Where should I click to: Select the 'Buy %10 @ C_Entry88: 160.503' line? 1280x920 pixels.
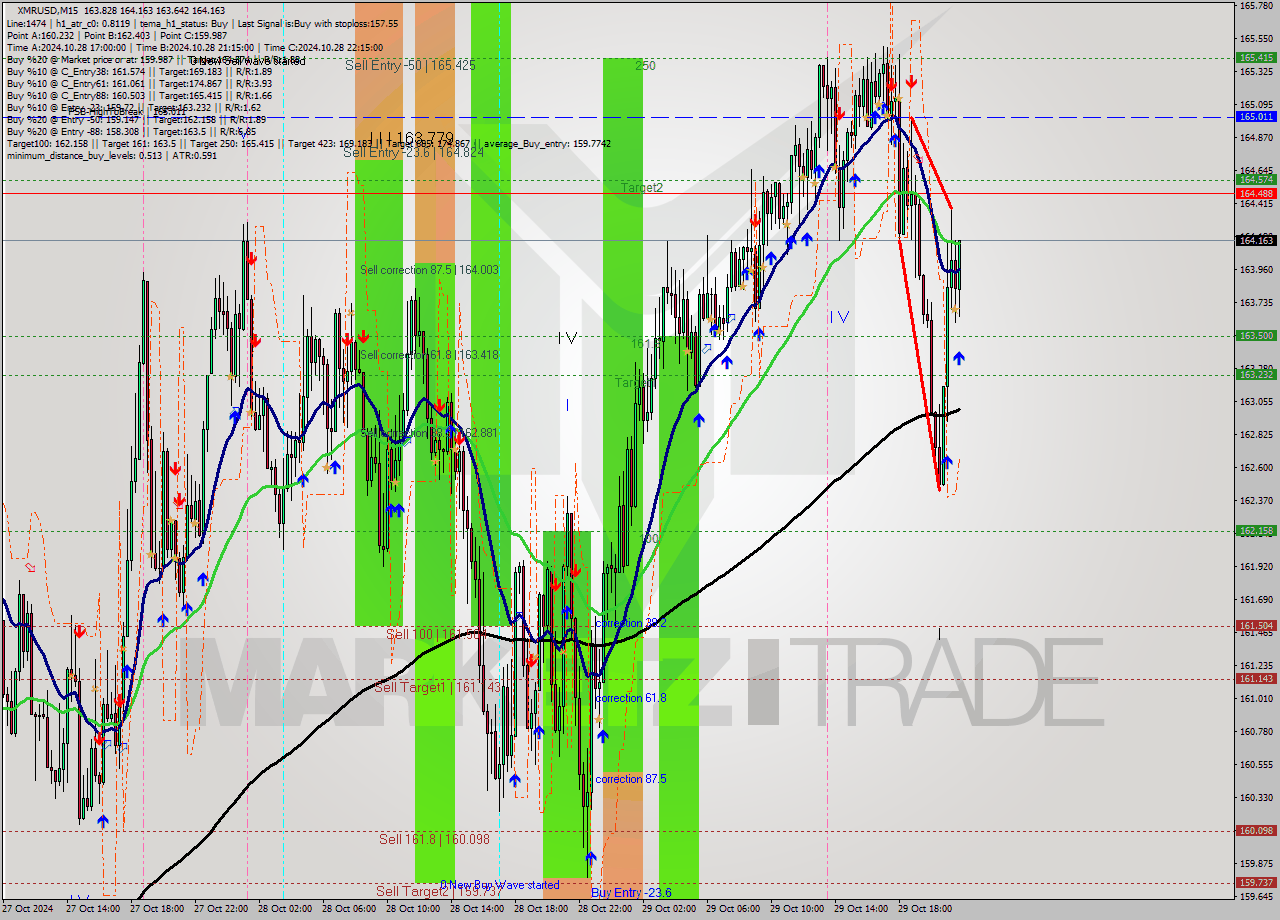point(139,95)
